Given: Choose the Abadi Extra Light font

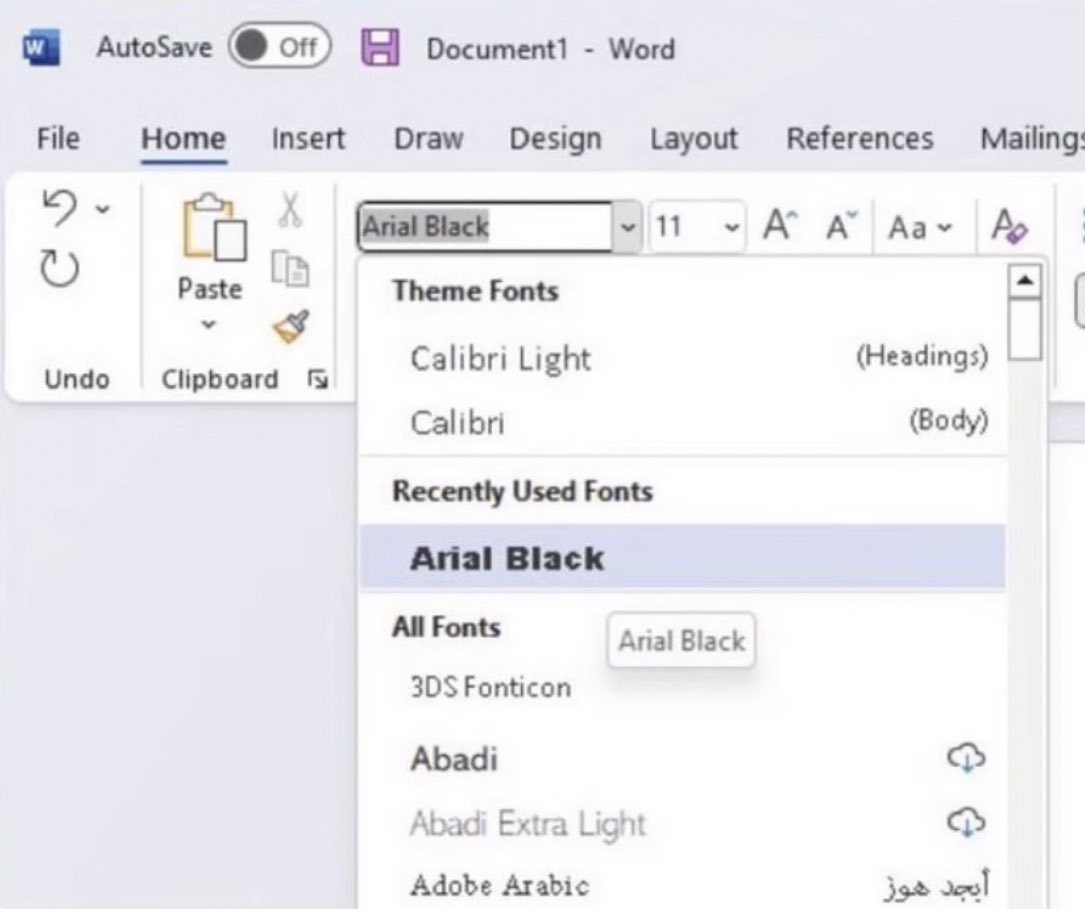Looking at the screenshot, I should [x=683, y=823].
